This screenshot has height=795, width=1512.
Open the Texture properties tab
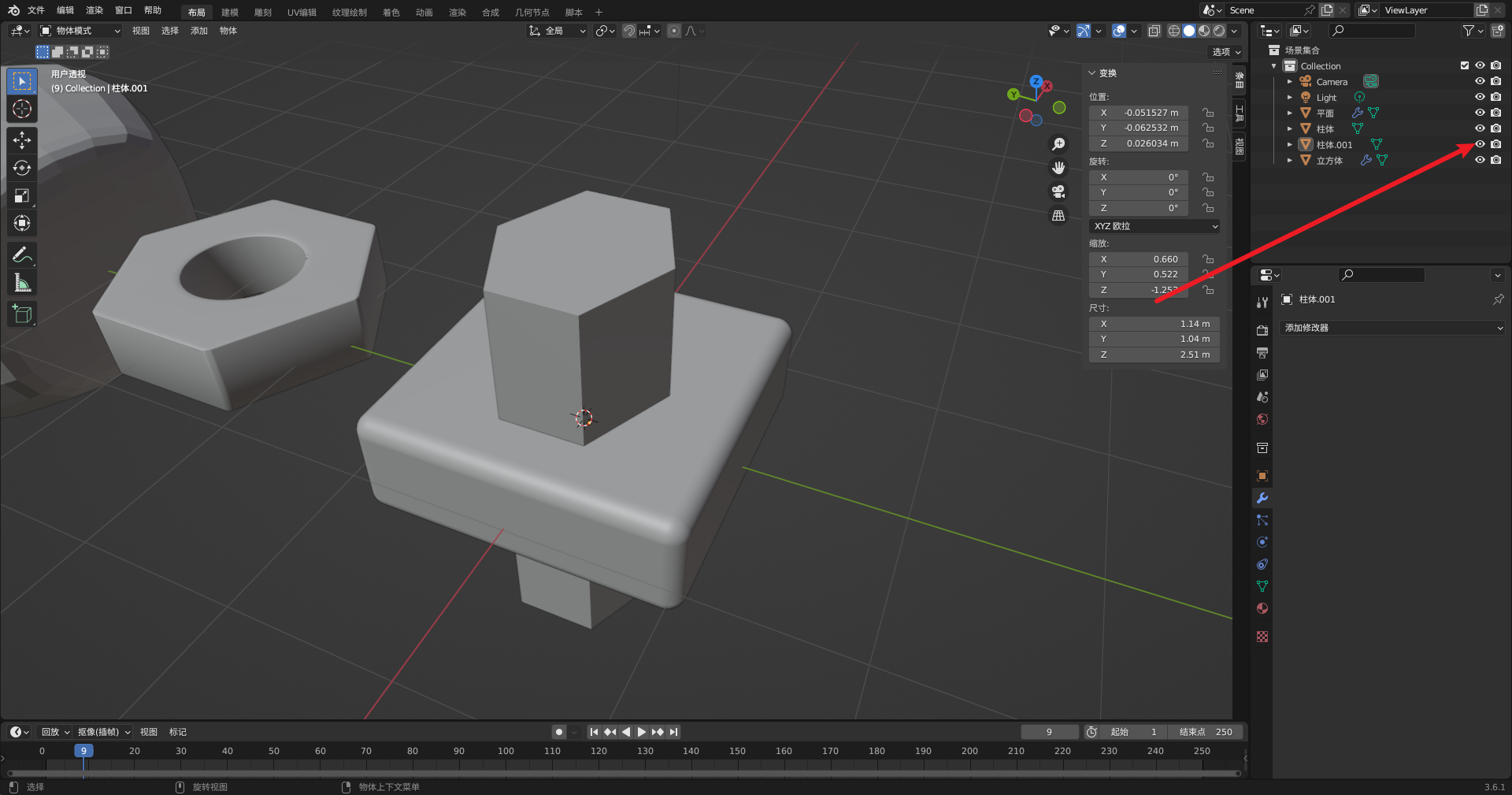coord(1262,637)
